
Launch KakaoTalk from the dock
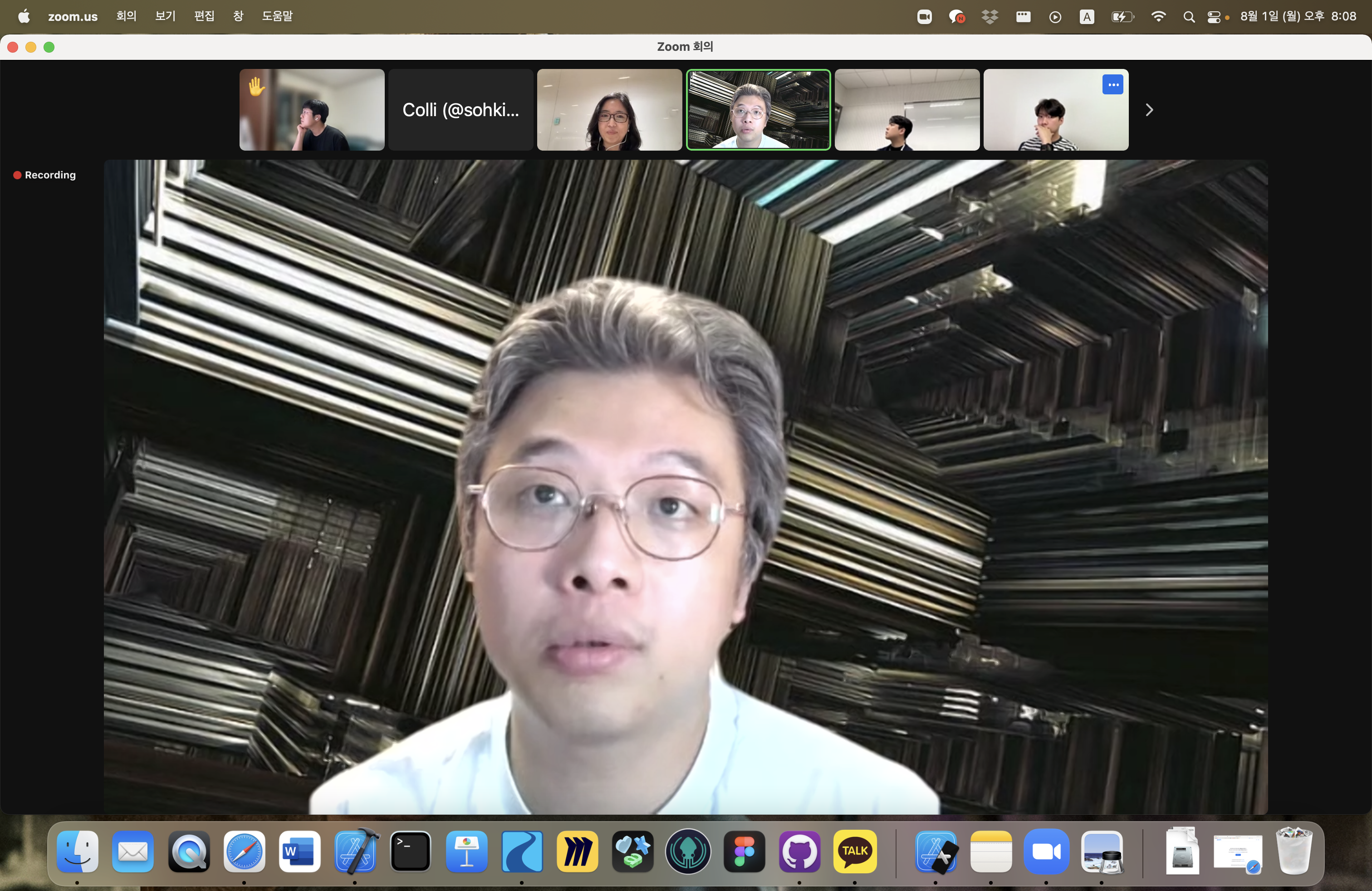click(x=854, y=851)
